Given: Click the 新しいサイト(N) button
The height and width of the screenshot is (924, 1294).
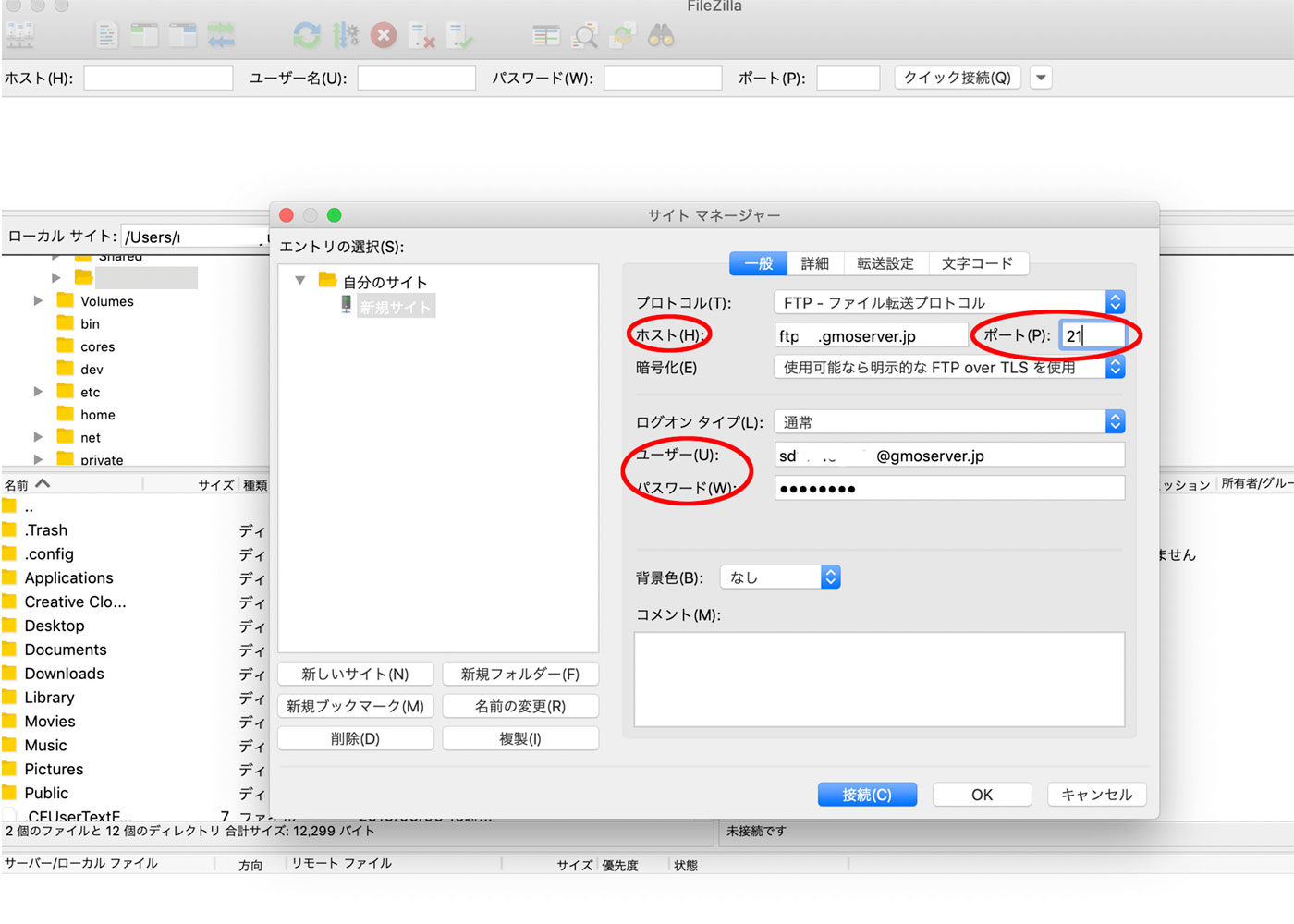Looking at the screenshot, I should (355, 674).
